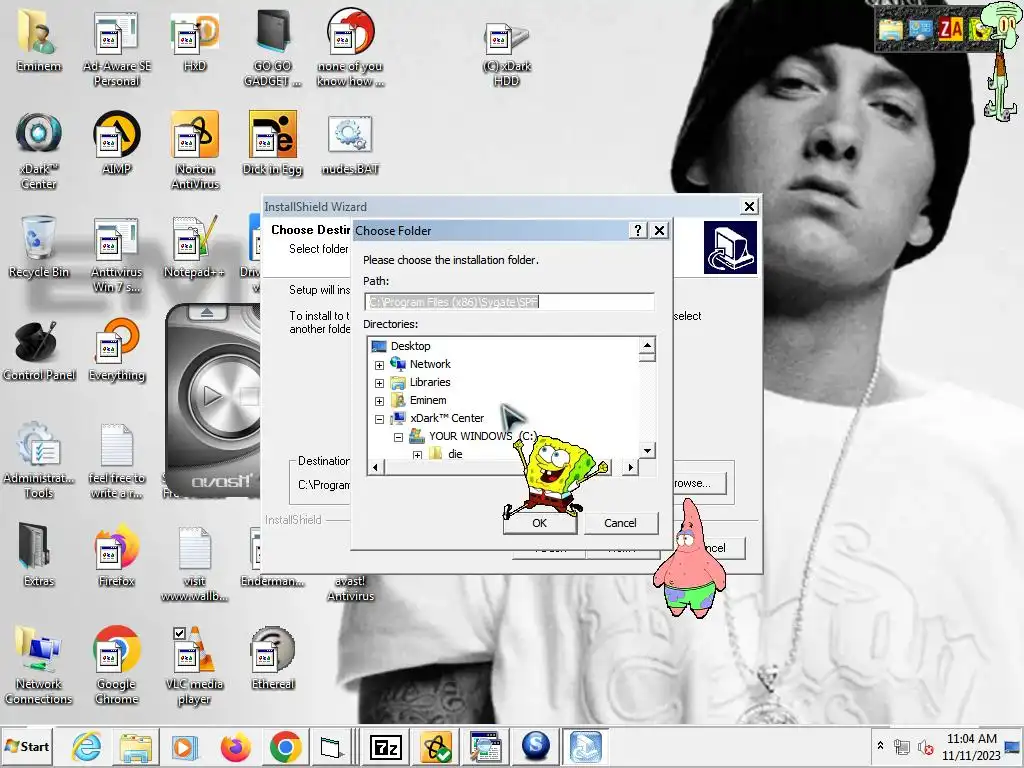Cancel the Choose Folder dialog
Viewport: 1024px width, 768px height.
[620, 522]
